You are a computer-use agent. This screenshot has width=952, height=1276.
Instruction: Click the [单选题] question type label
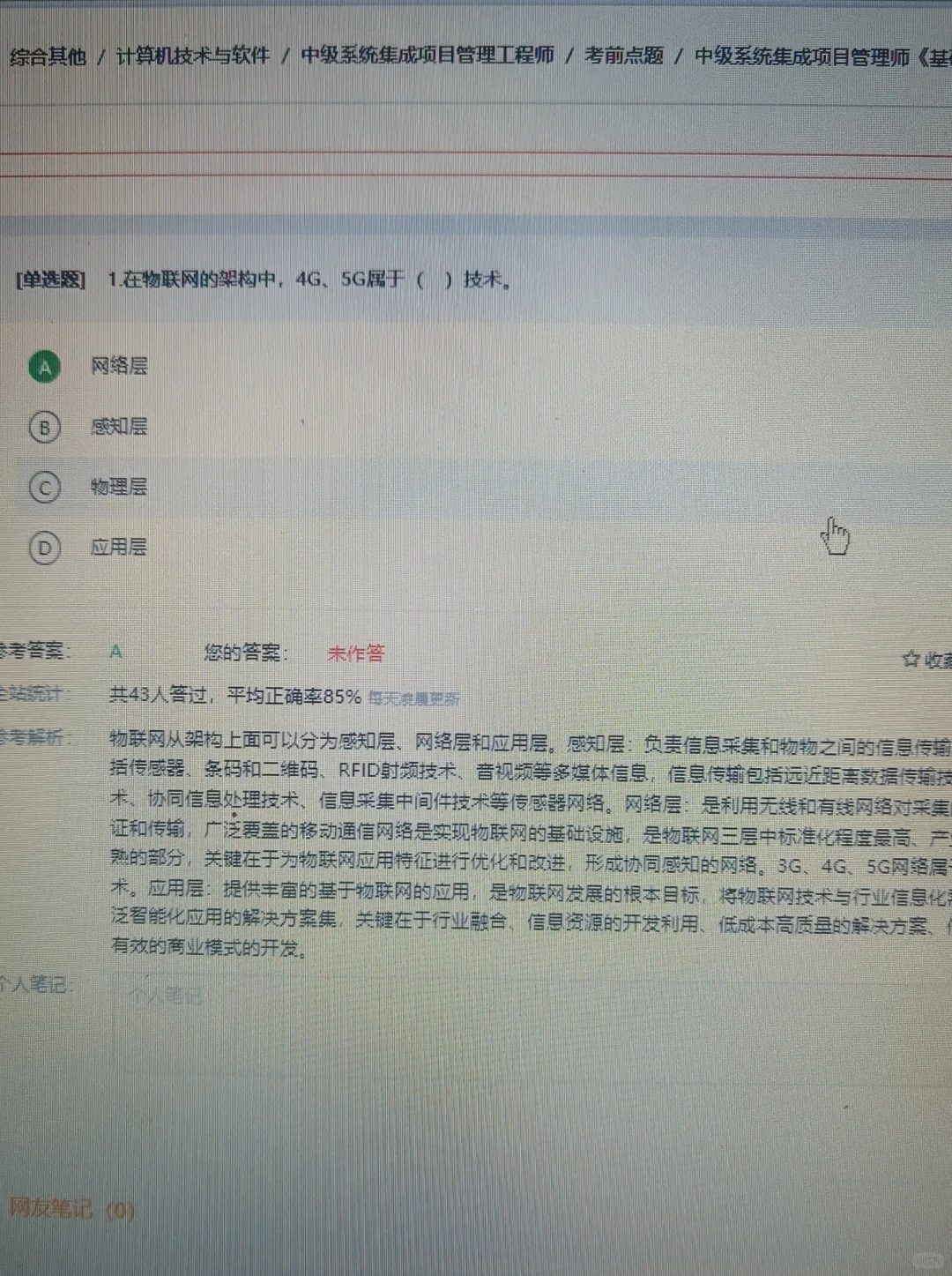tap(48, 280)
